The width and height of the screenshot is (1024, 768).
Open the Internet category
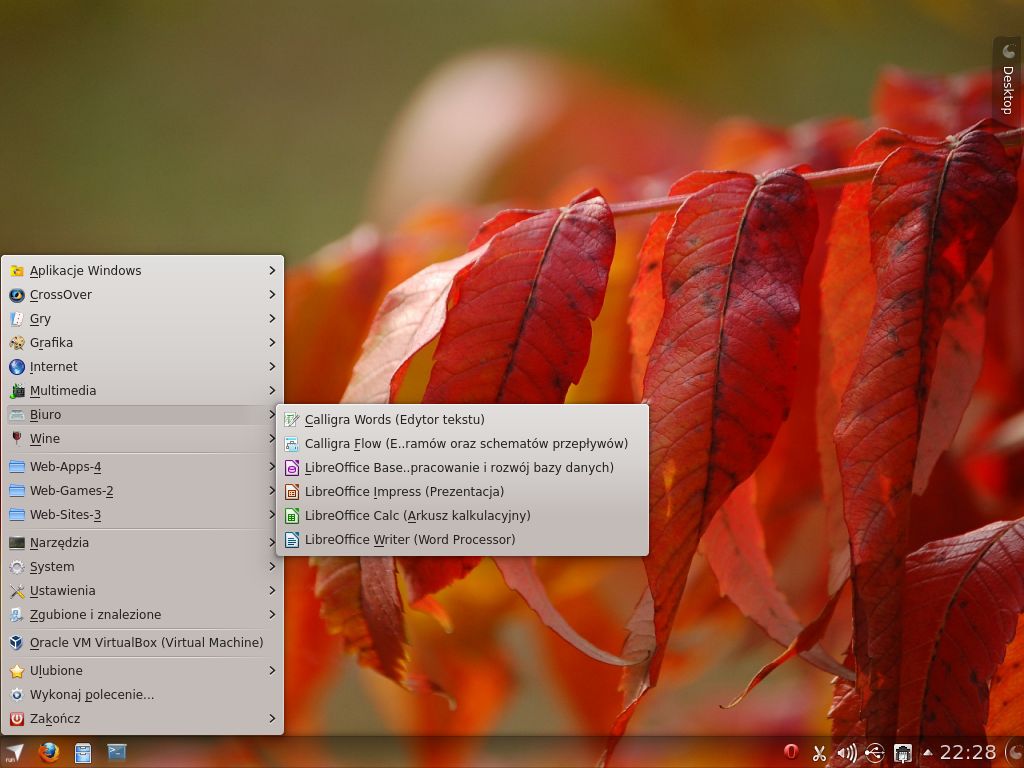[142, 367]
